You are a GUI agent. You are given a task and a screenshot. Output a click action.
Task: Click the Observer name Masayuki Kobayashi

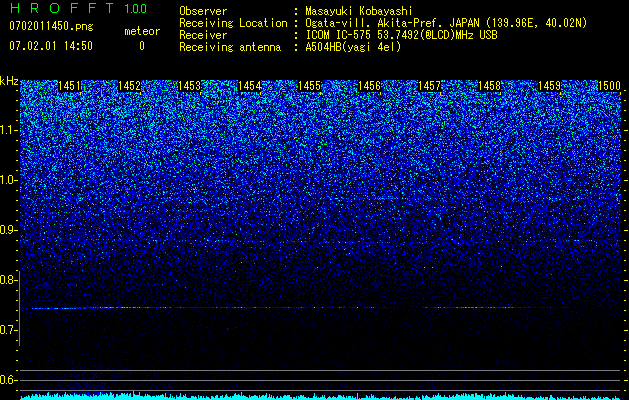pyautogui.click(x=358, y=11)
